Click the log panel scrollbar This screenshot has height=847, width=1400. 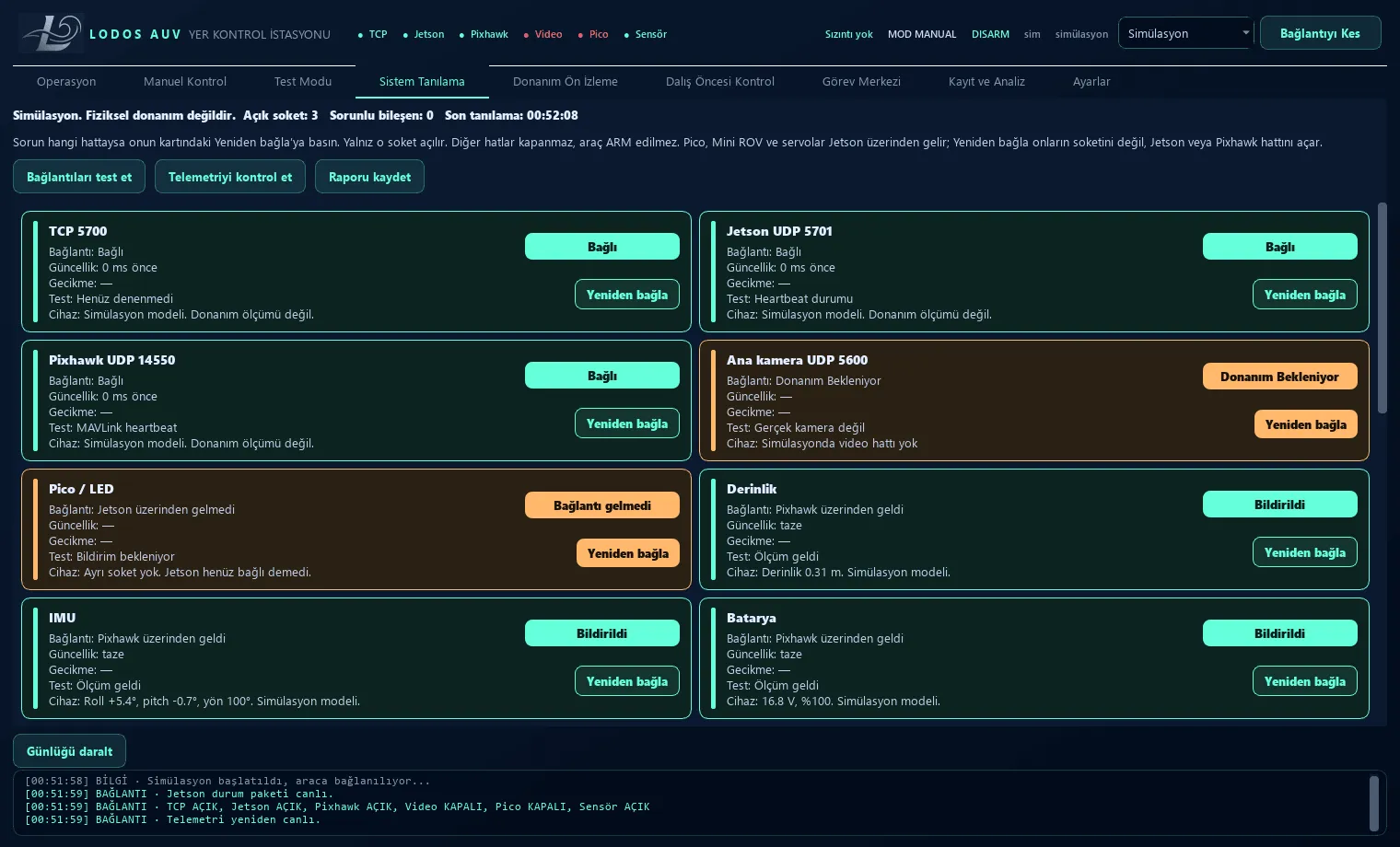[x=1374, y=803]
